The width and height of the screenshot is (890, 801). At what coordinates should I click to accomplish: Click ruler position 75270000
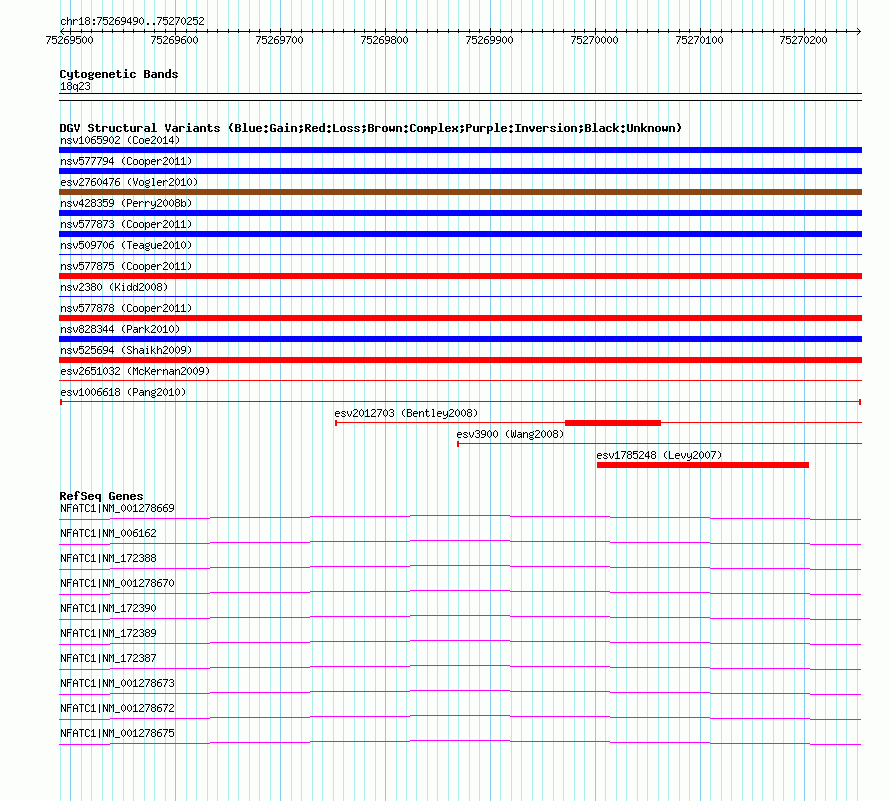point(594,40)
